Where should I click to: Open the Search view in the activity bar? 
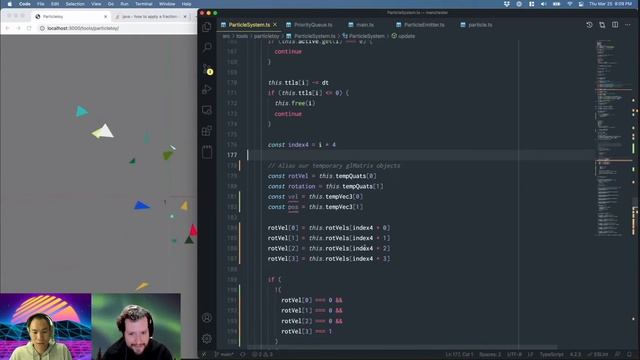point(207,47)
